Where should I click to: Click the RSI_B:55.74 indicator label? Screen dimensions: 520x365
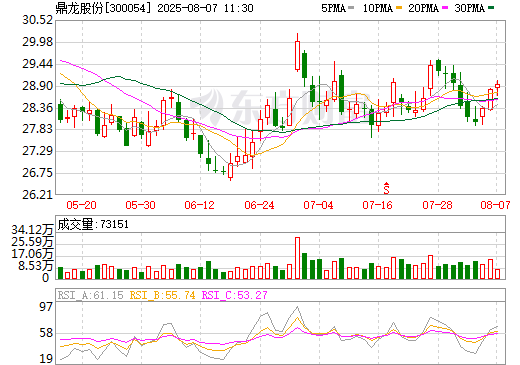pos(162,295)
